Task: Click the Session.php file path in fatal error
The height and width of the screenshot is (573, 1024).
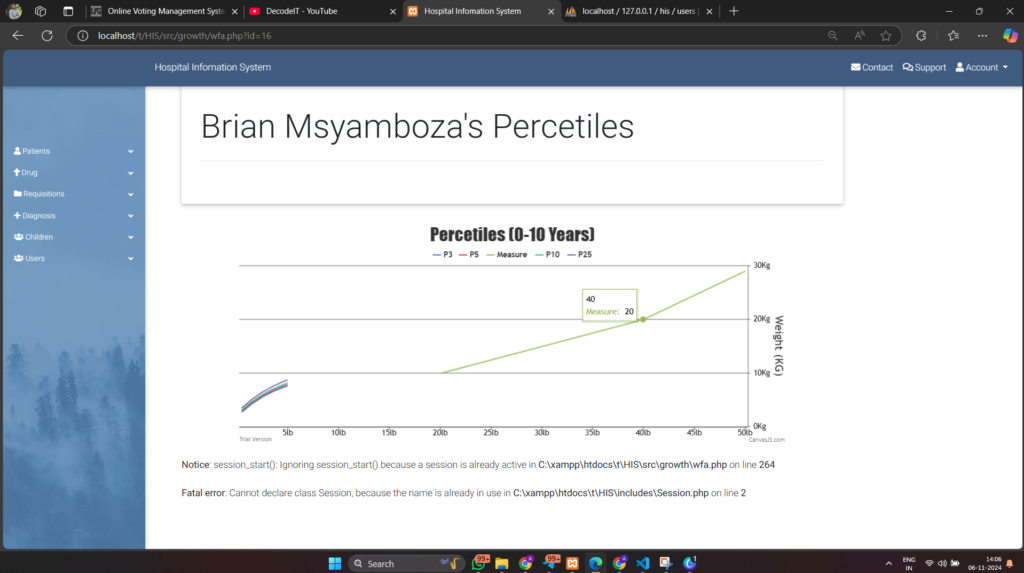Action: pos(611,493)
